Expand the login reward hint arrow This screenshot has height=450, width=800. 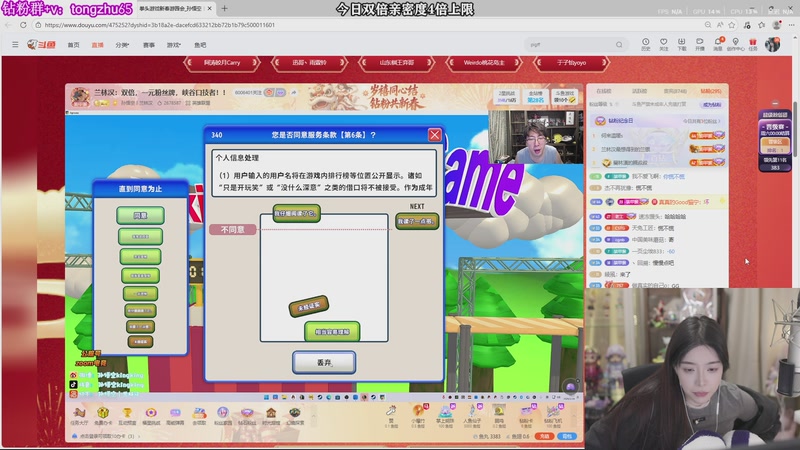[139, 436]
